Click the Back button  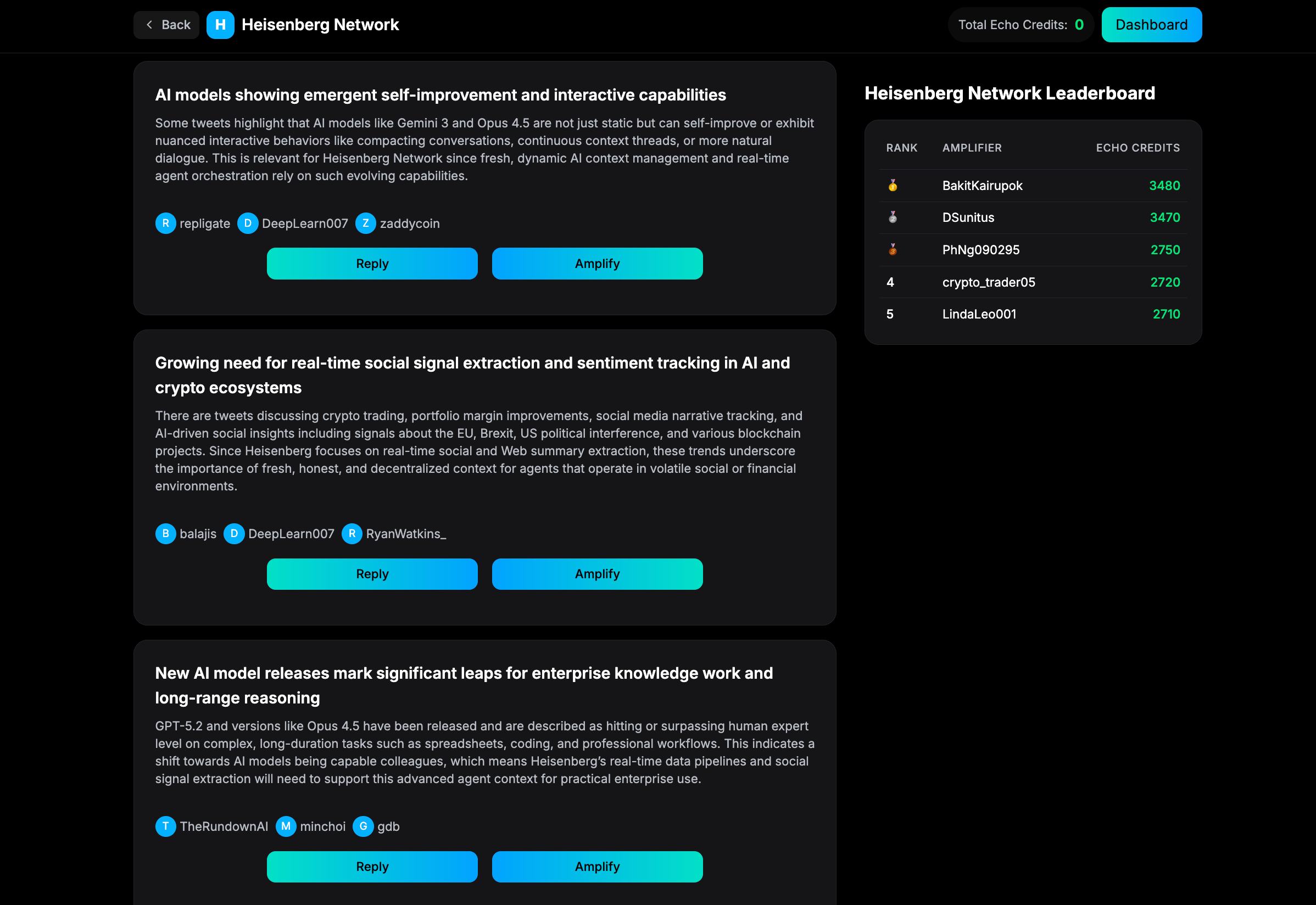(166, 24)
